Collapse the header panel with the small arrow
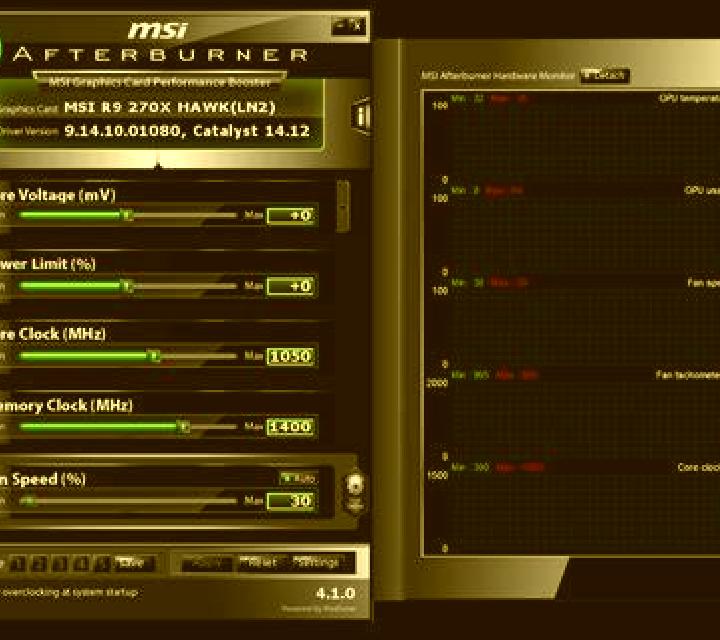 158,165
